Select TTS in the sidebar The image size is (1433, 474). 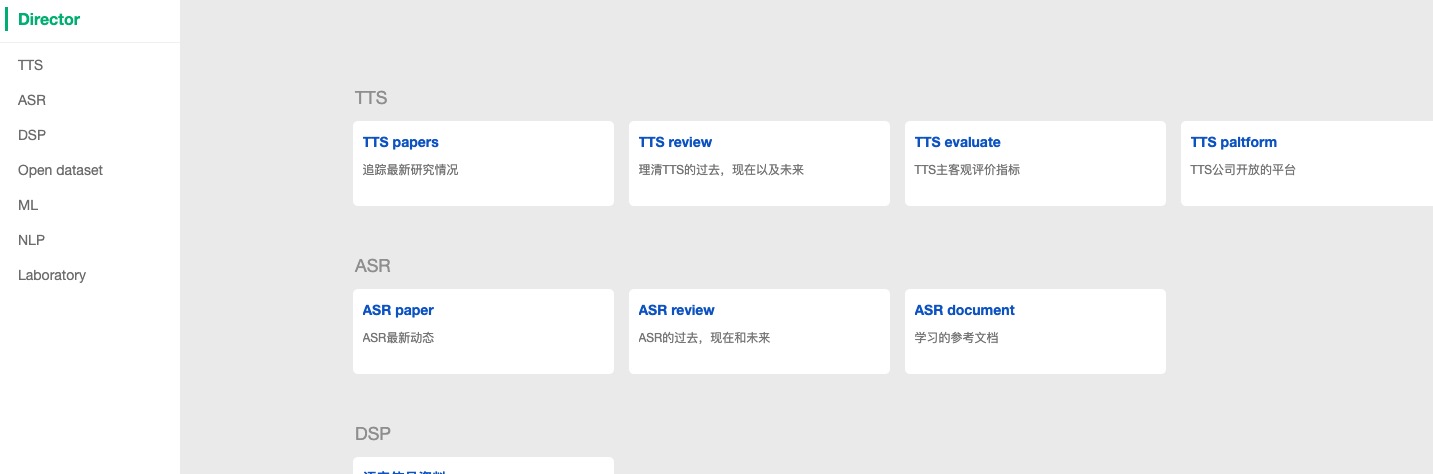pos(30,65)
